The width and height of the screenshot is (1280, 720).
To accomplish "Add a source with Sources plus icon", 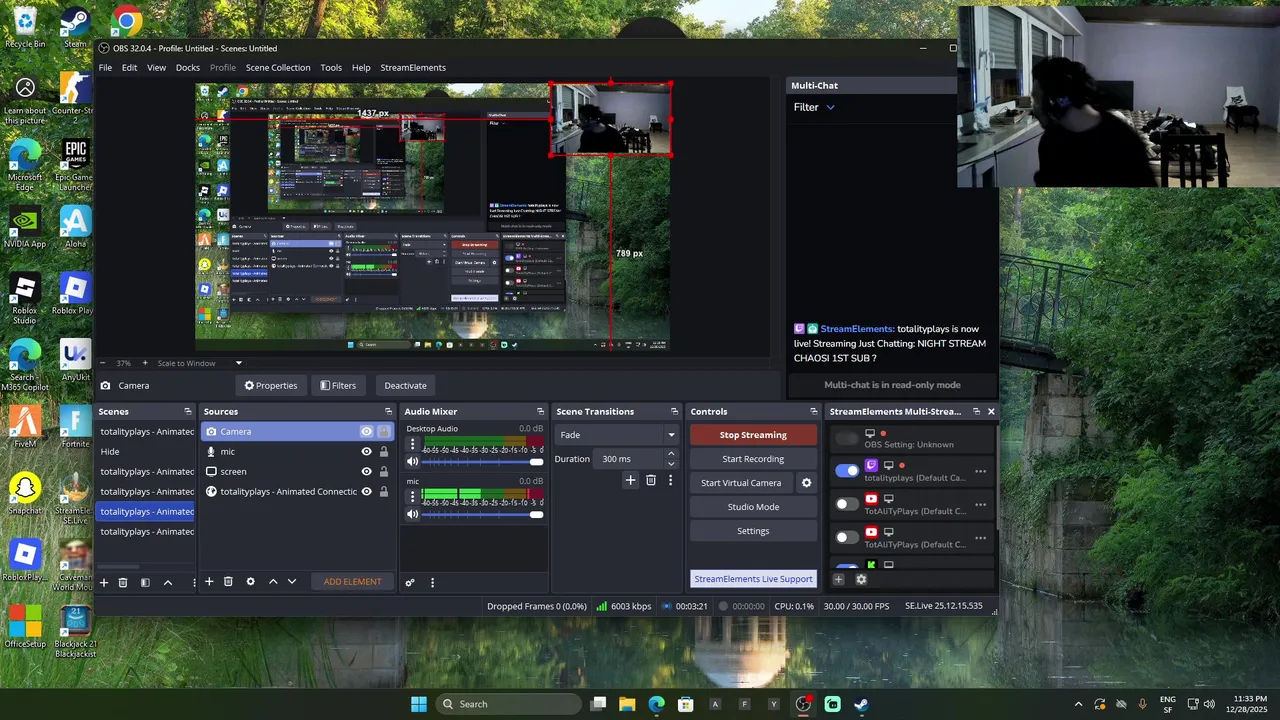I will click(x=209, y=581).
